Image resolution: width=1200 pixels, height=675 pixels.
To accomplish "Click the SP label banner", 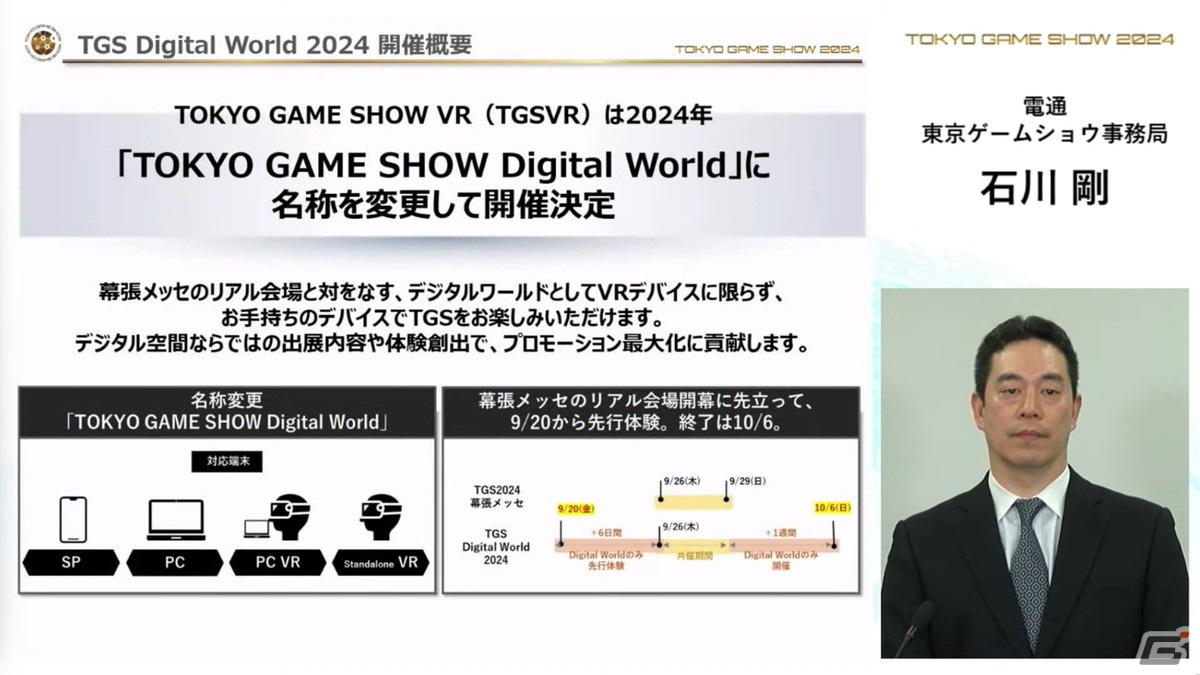I will pos(70,563).
